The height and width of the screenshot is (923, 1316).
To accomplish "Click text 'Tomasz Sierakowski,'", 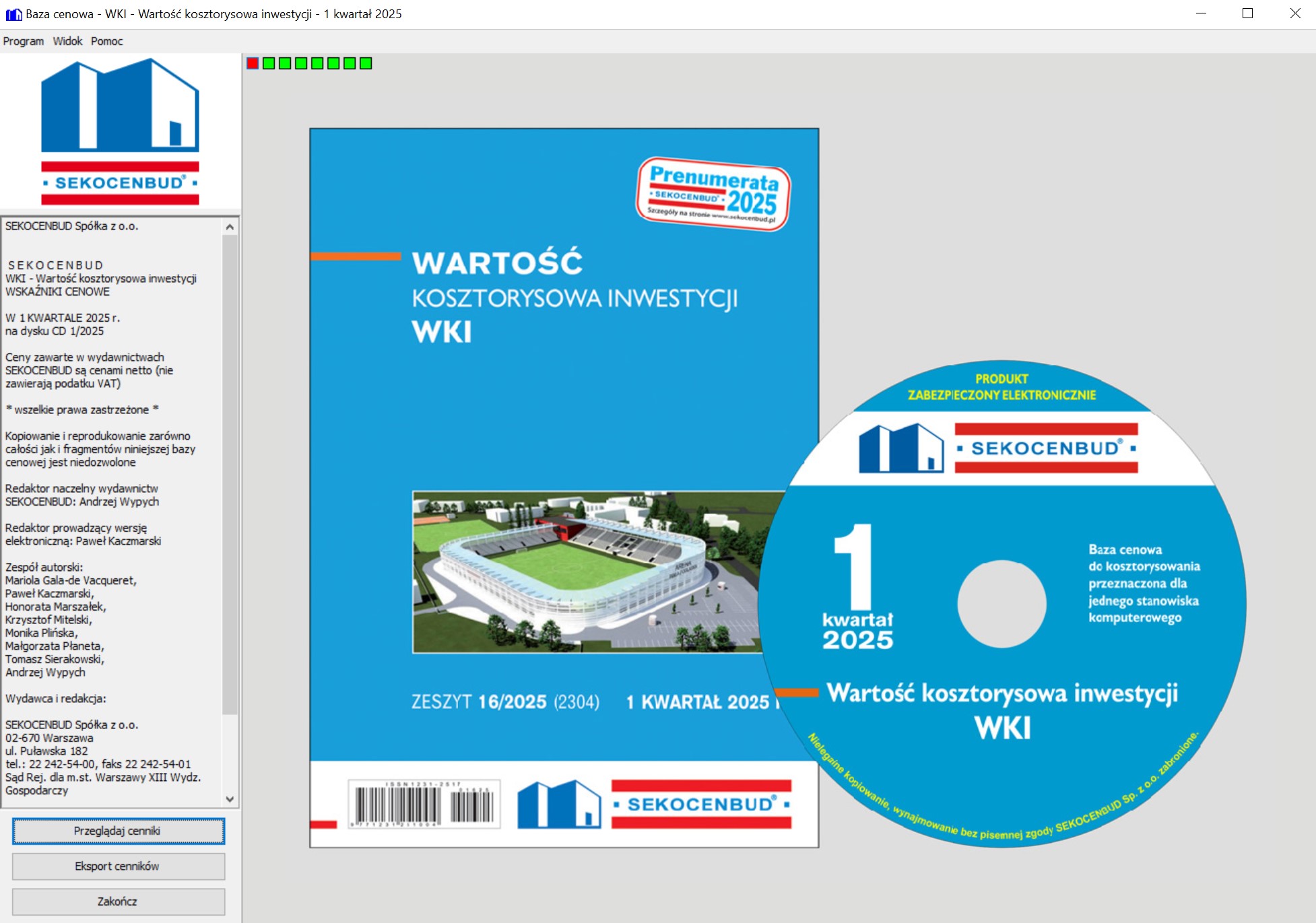I will 55,659.
